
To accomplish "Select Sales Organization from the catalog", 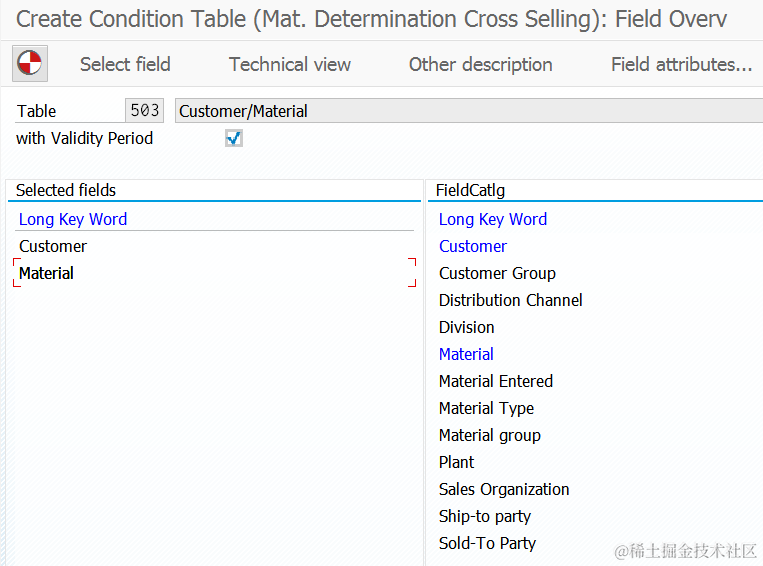I will (504, 489).
